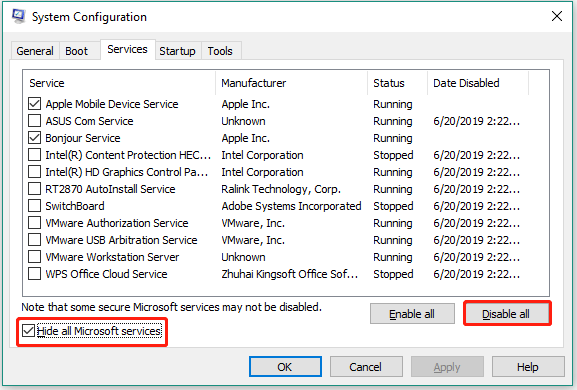Check WPS Office Cloud Service checkbox
This screenshot has height=390, width=577.
35,274
